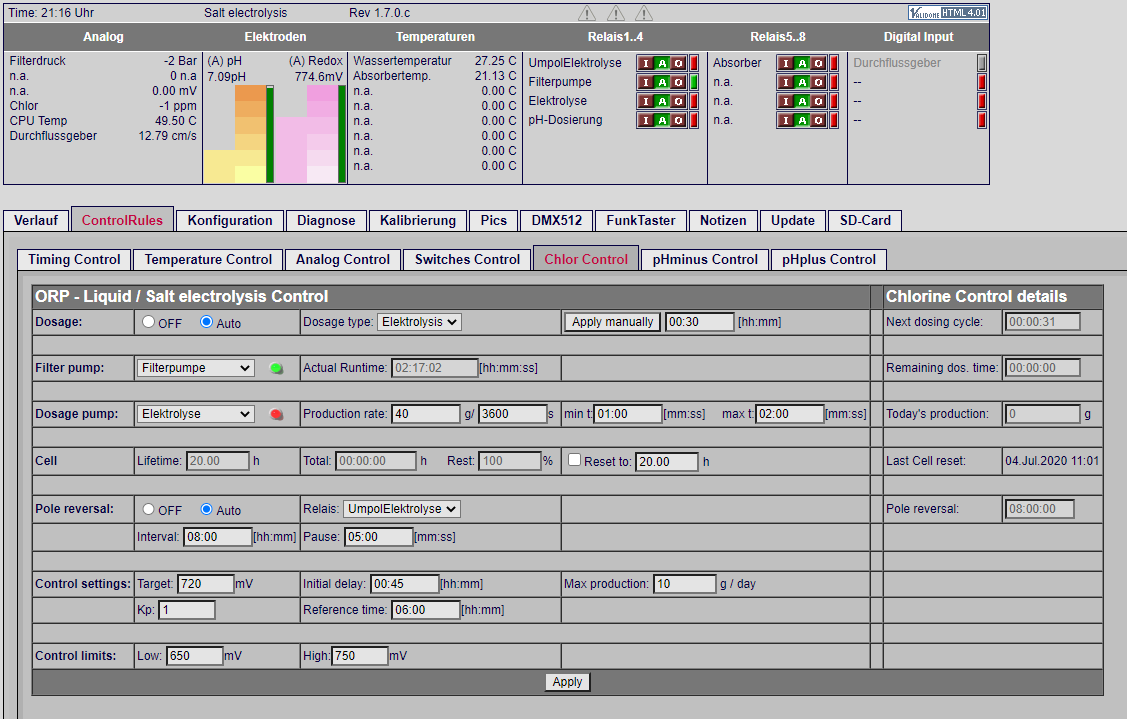The height and width of the screenshot is (719, 1127).
Task: Turn pH-Dosierung relay off (O)
Action: click(678, 120)
